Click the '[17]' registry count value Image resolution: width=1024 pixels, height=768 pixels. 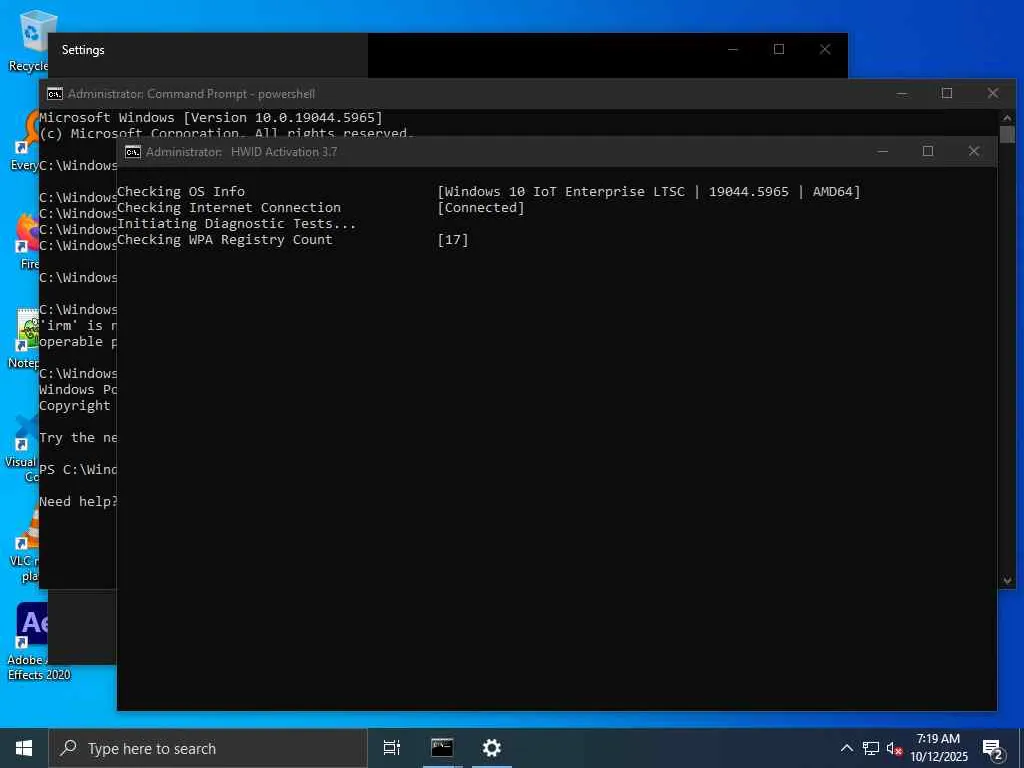click(453, 240)
